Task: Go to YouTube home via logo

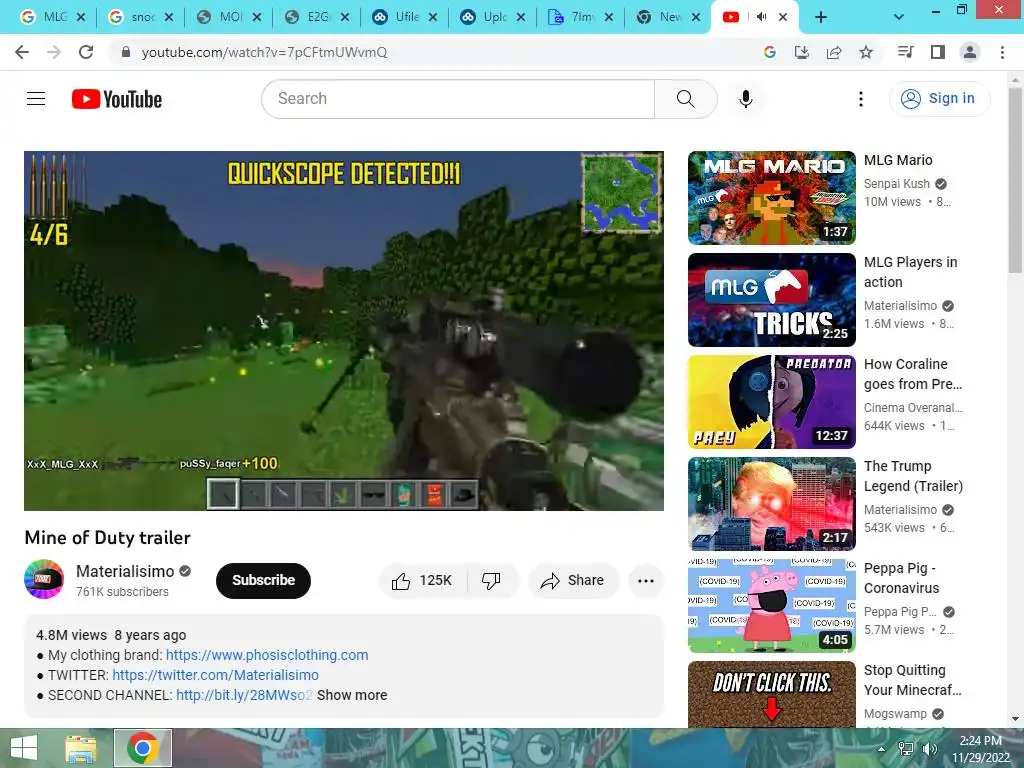Action: pos(117,99)
